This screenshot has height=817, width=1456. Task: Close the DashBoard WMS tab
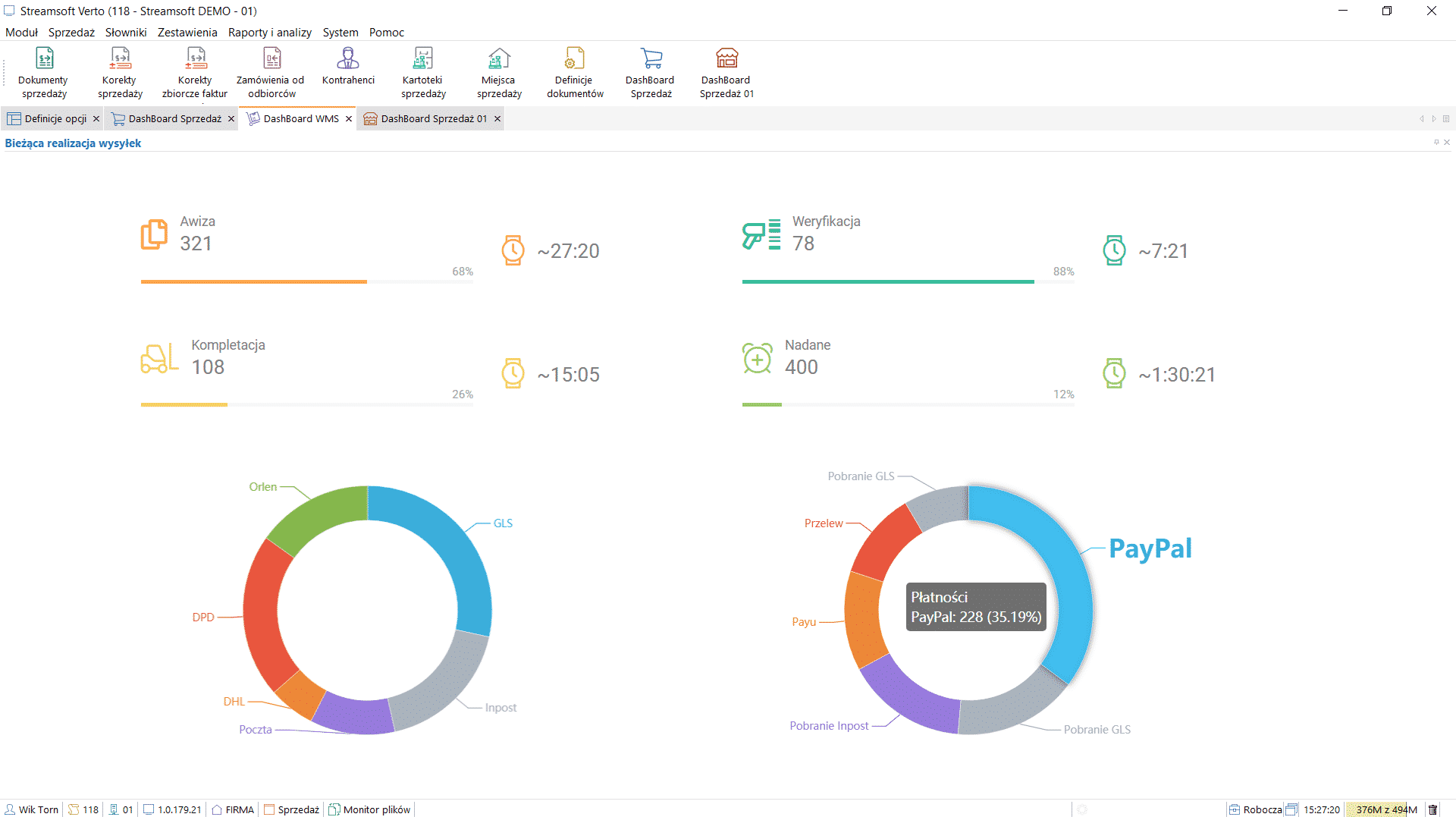coord(349,119)
